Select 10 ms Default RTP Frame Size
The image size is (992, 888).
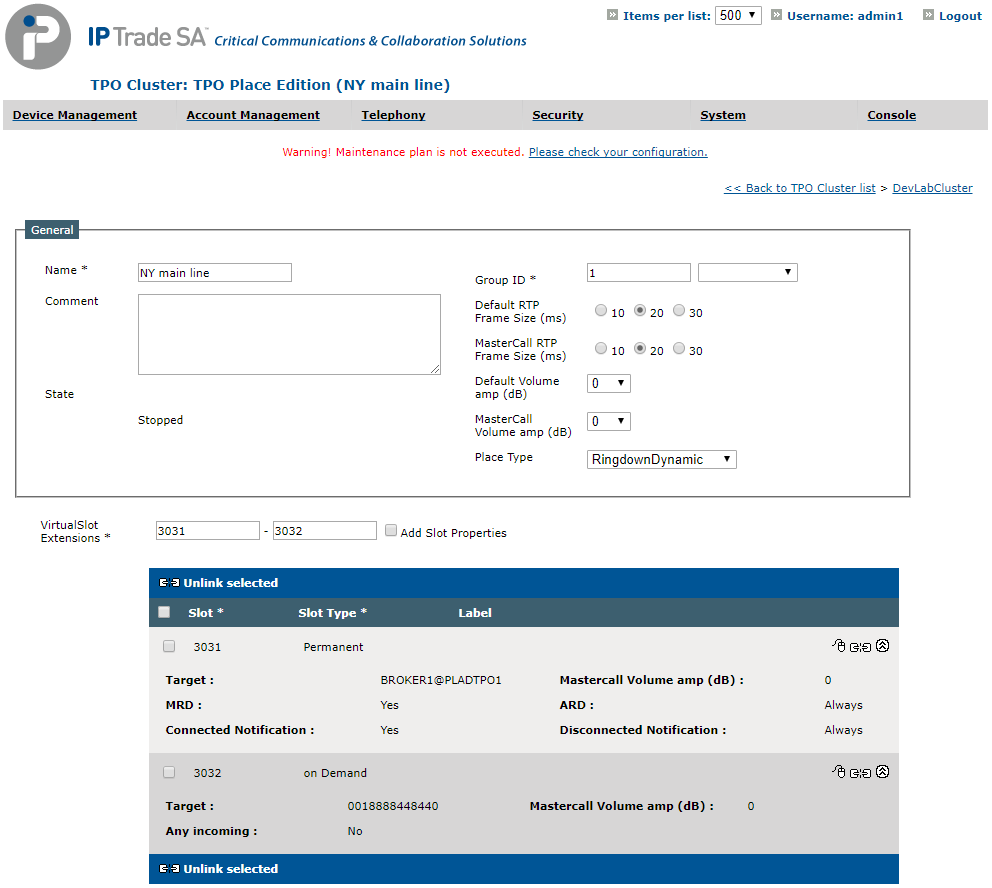(x=601, y=310)
